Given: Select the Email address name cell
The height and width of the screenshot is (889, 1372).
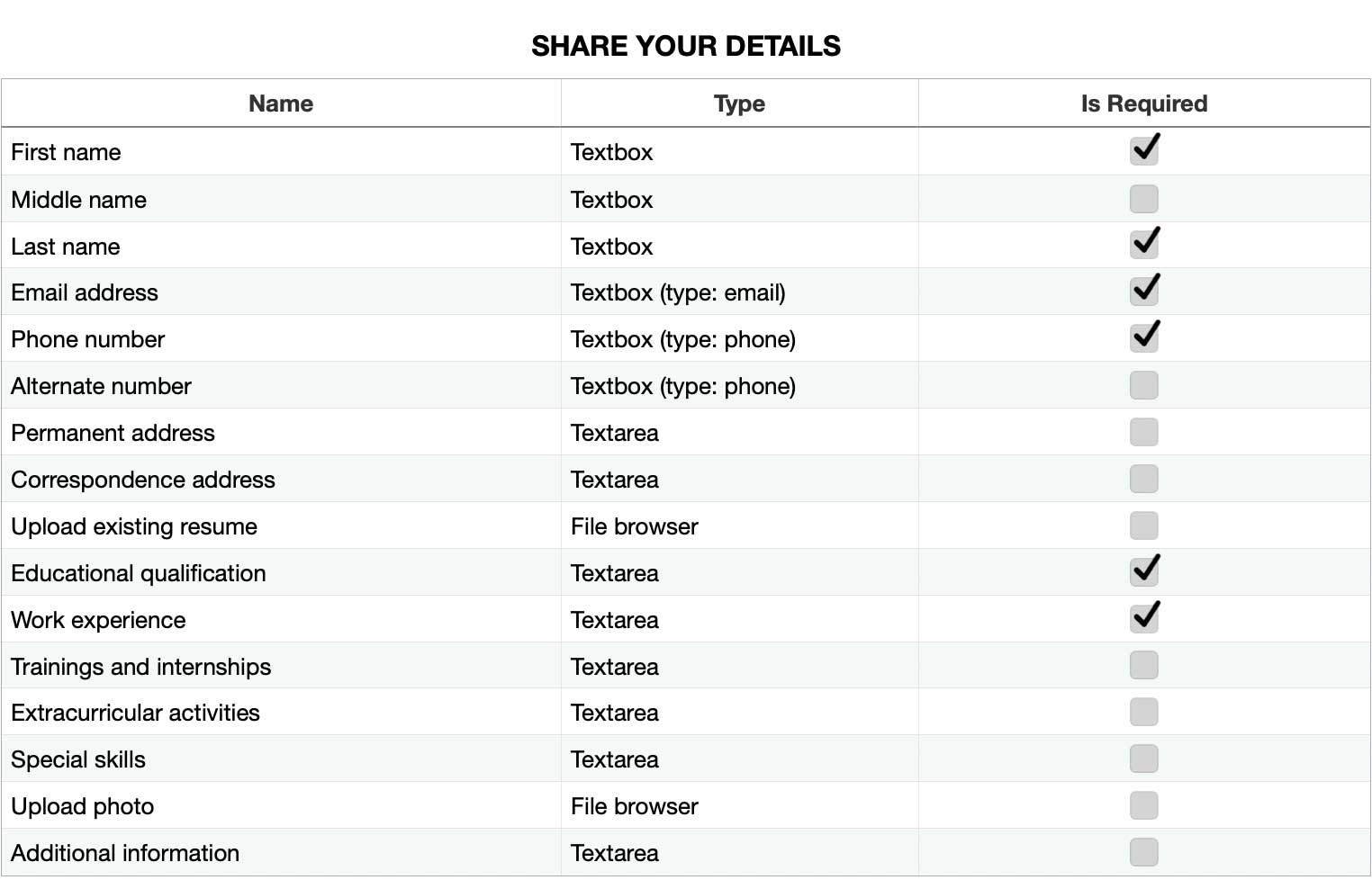Looking at the screenshot, I should [281, 292].
